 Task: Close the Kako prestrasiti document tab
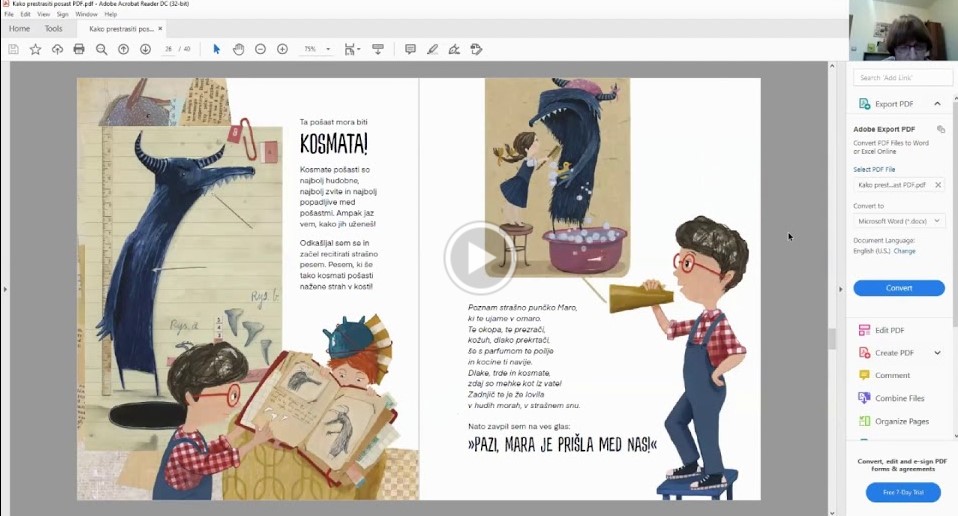[x=161, y=29]
